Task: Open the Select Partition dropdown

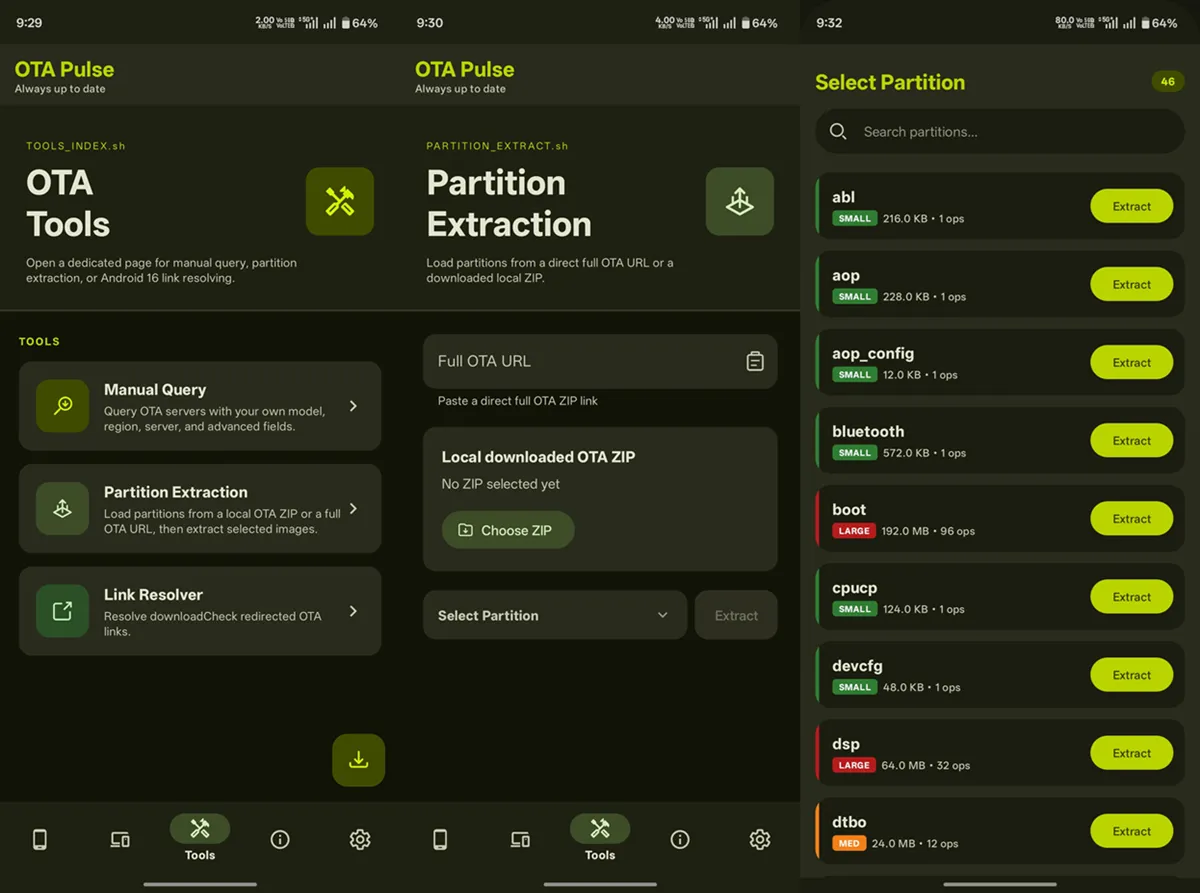Action: point(555,615)
